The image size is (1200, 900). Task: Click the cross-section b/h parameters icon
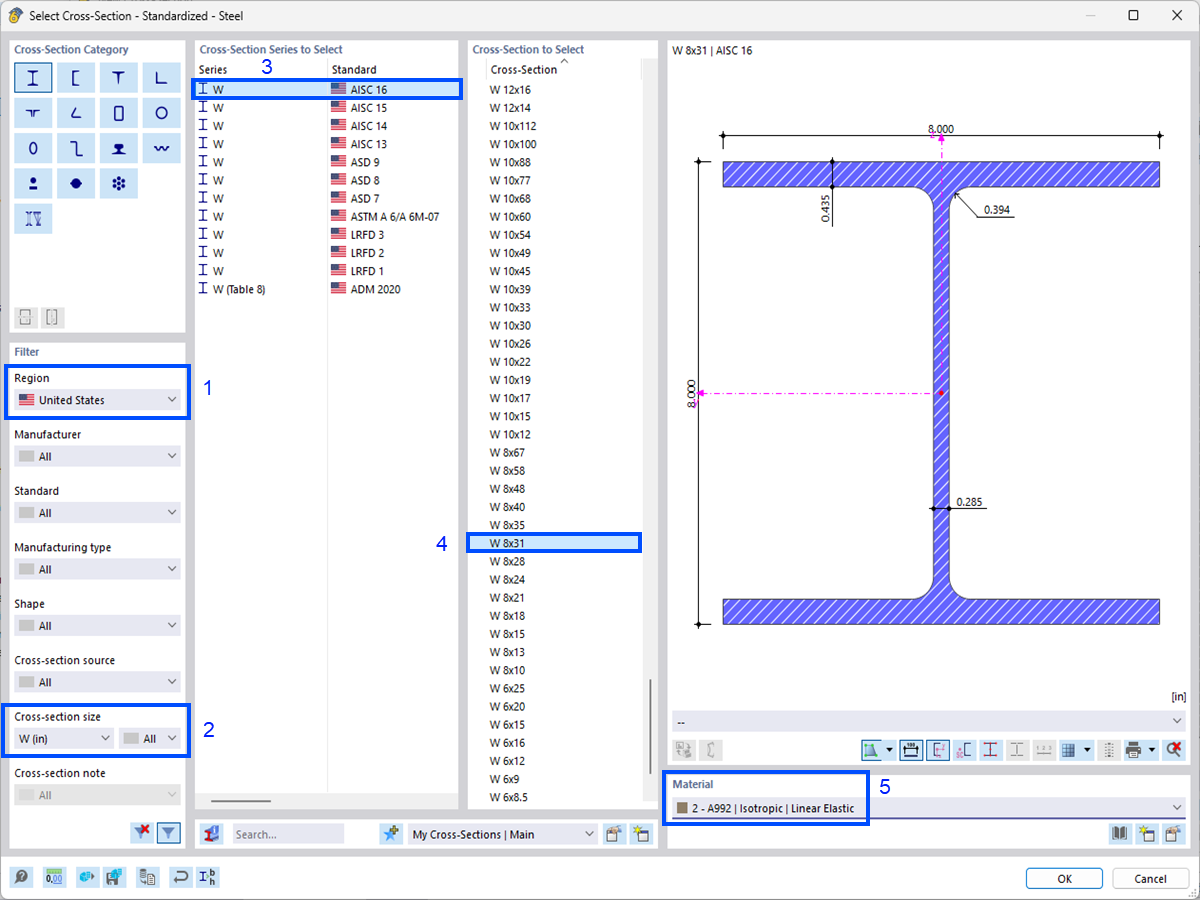coord(208,877)
